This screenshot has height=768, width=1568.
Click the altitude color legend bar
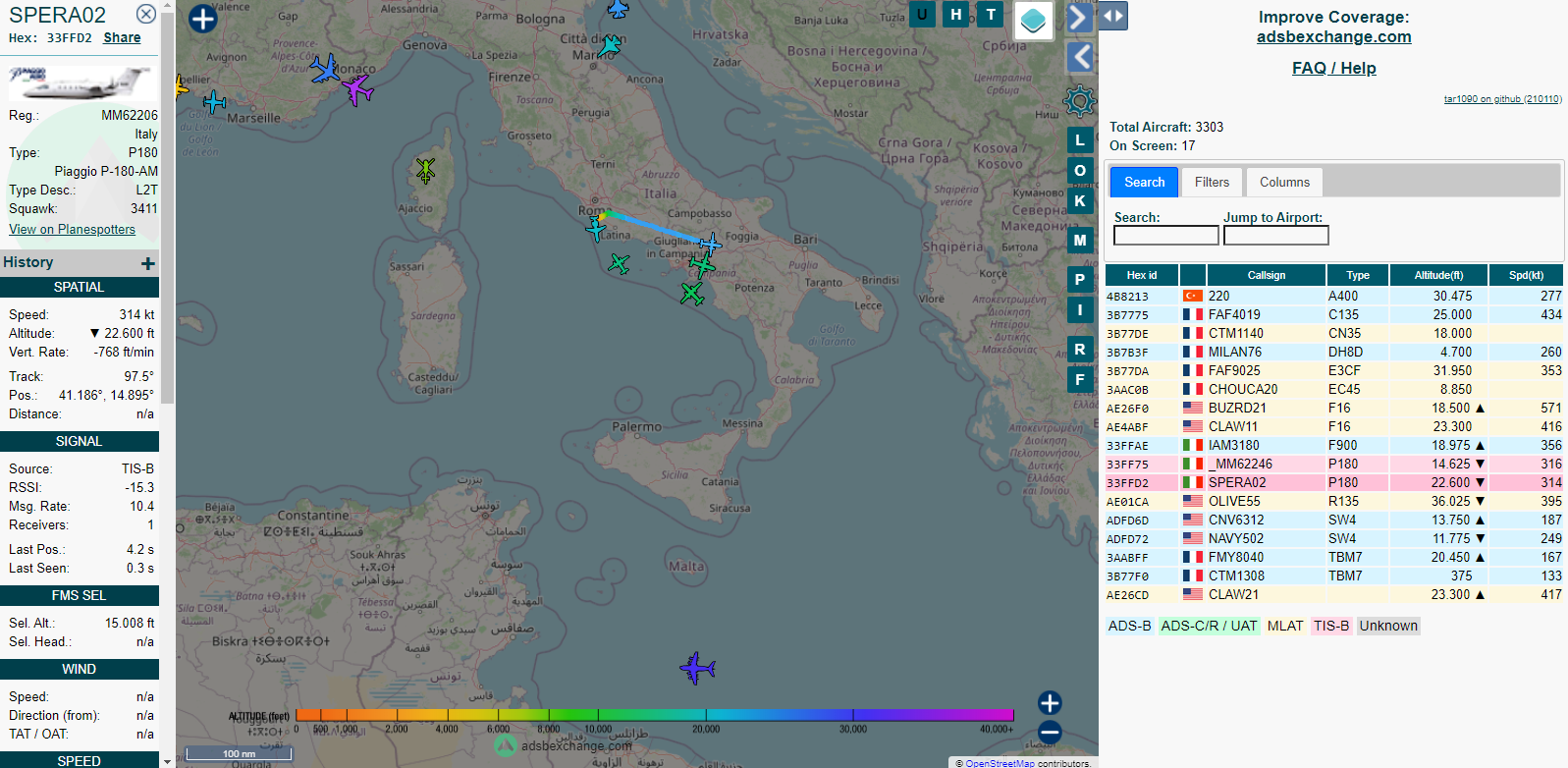click(654, 715)
